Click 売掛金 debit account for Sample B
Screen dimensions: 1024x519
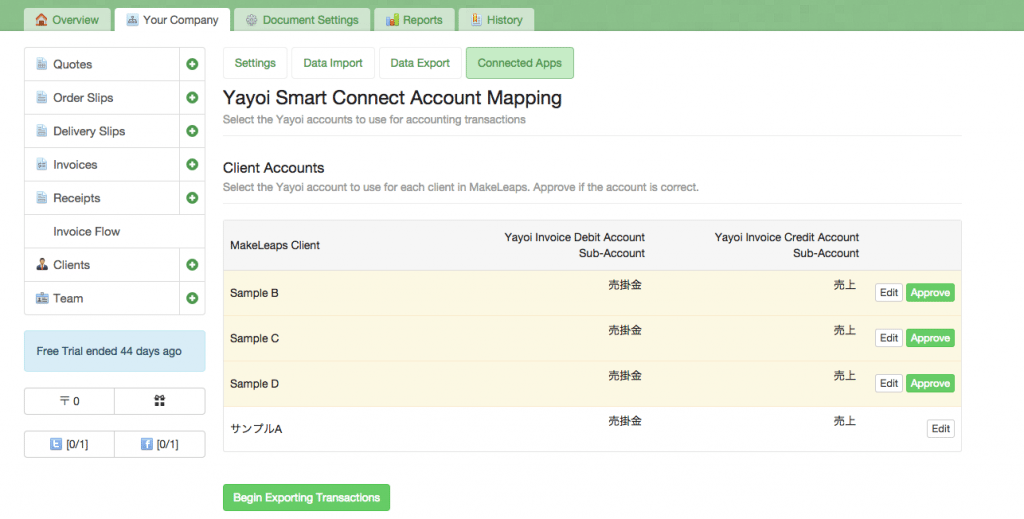click(x=625, y=285)
